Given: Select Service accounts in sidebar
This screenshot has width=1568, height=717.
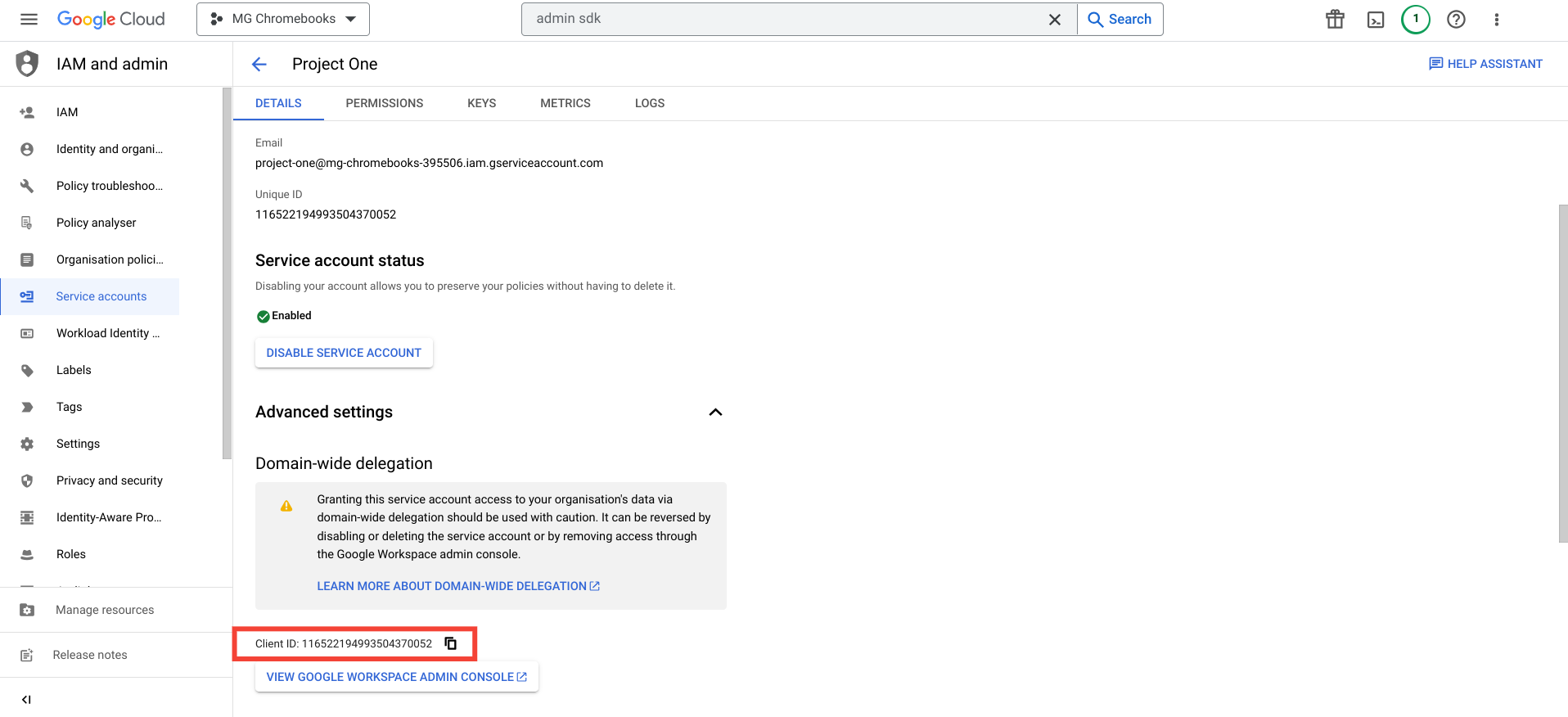Looking at the screenshot, I should [x=90, y=296].
